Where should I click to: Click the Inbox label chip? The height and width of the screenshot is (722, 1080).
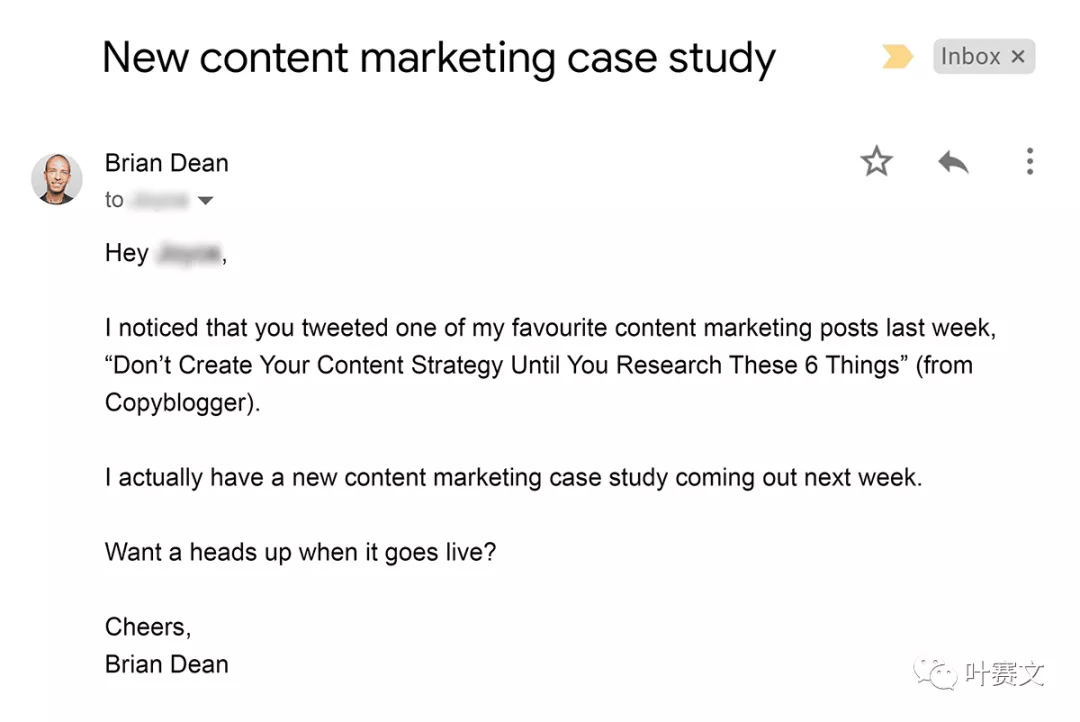click(x=970, y=57)
